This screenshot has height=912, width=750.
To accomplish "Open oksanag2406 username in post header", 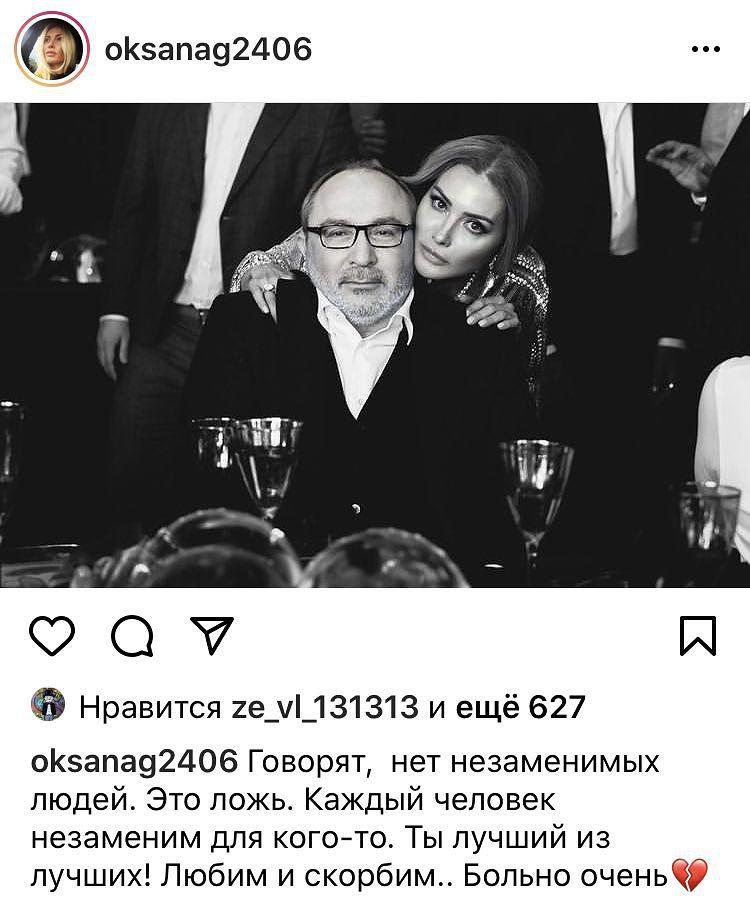I will (208, 49).
